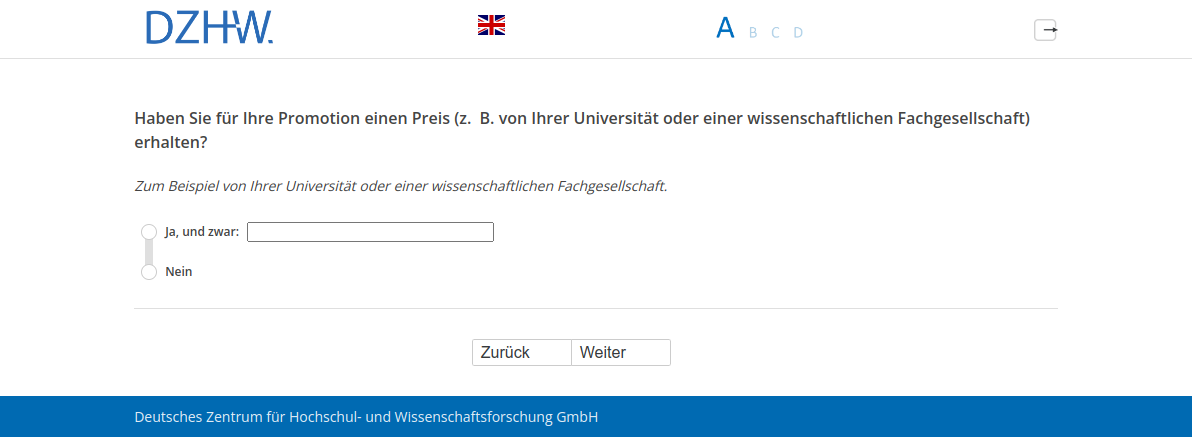
Task: Click the "Nein" answer label
Action: tap(179, 272)
